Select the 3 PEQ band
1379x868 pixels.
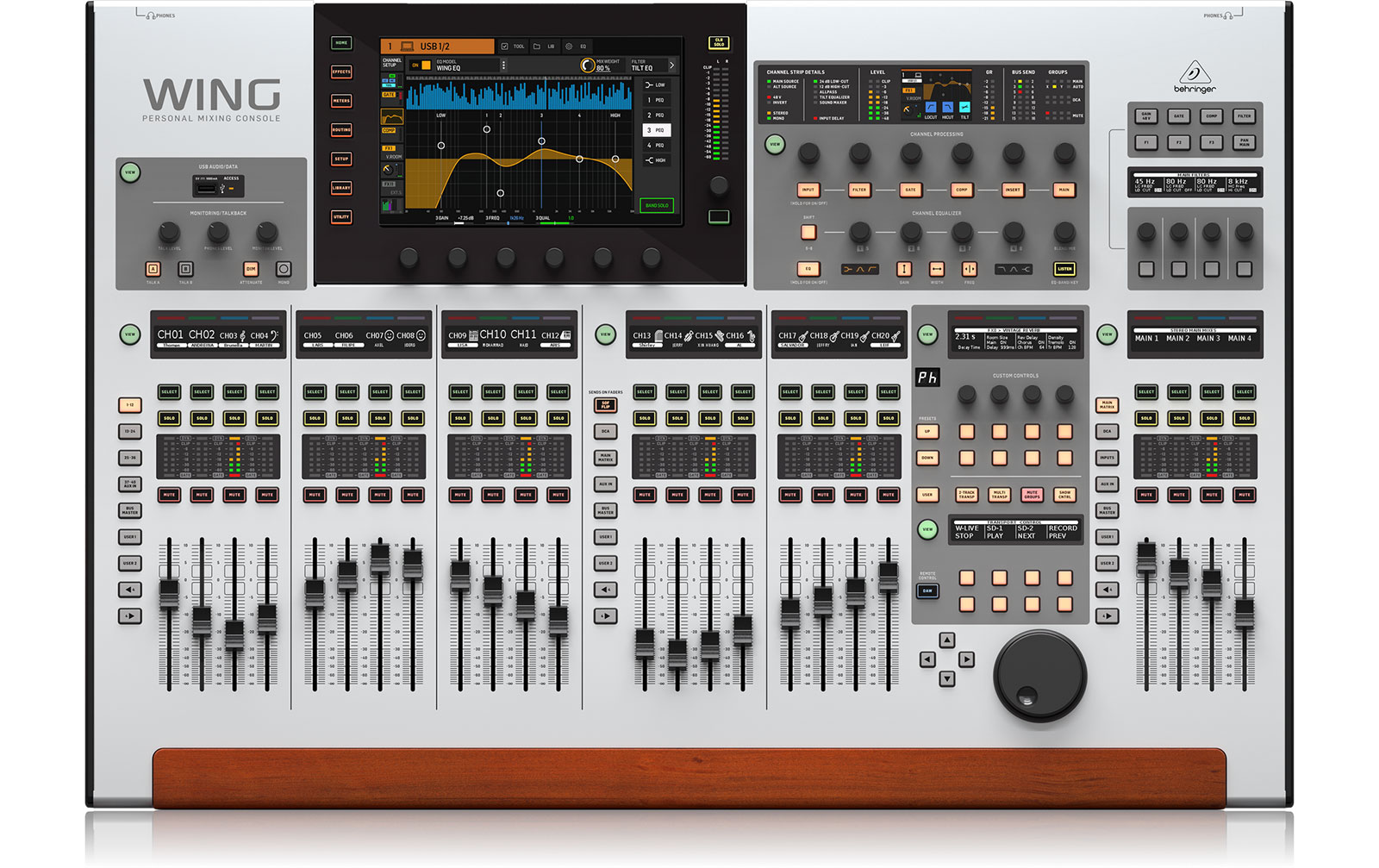point(657,130)
